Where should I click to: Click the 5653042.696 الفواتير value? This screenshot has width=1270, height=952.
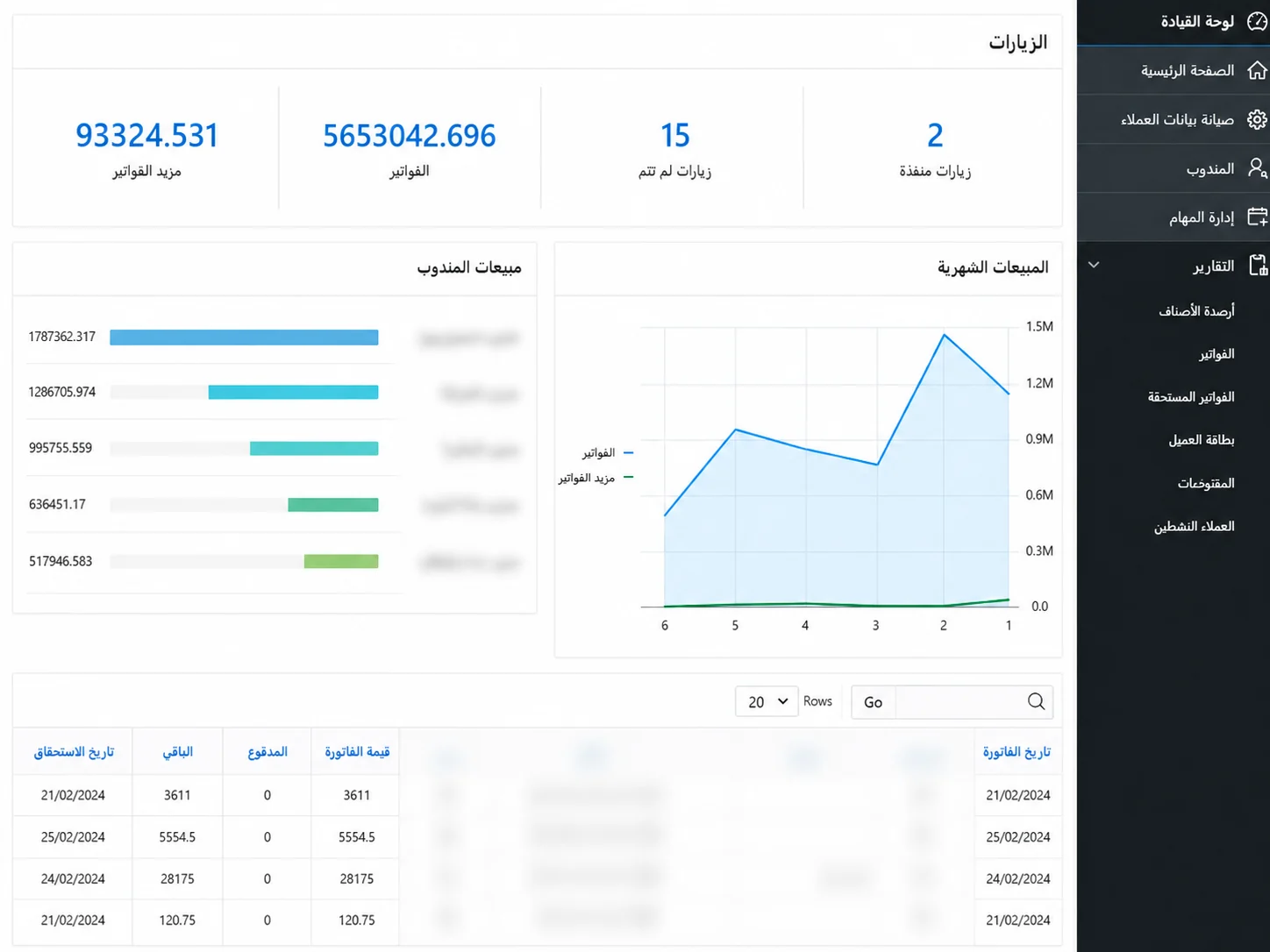click(410, 136)
